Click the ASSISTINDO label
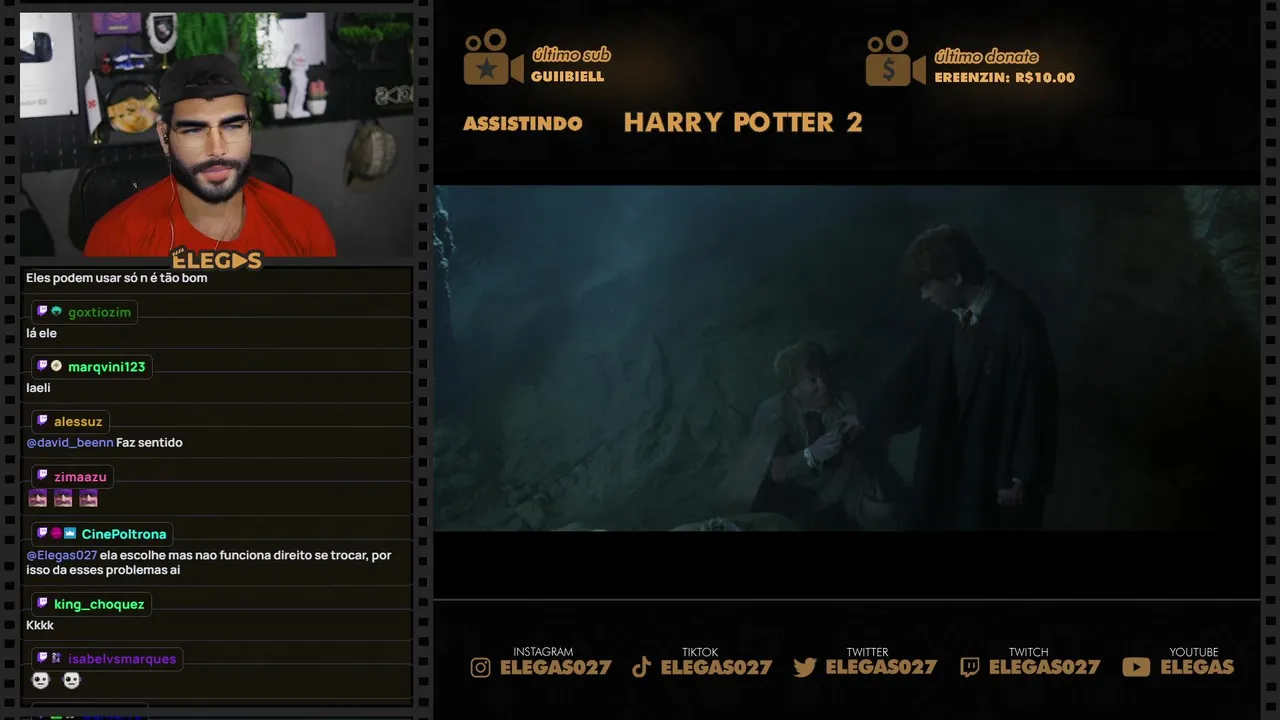 coord(523,124)
